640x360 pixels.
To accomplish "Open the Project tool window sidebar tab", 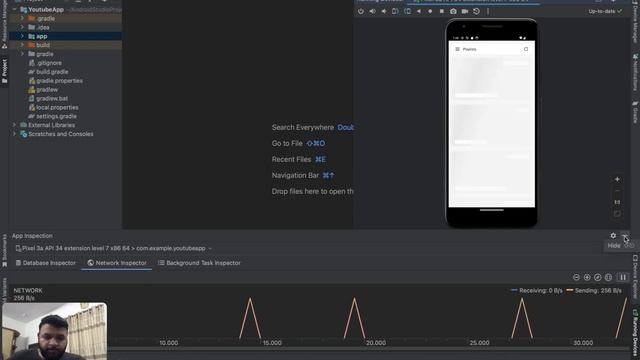I will (4, 71).
